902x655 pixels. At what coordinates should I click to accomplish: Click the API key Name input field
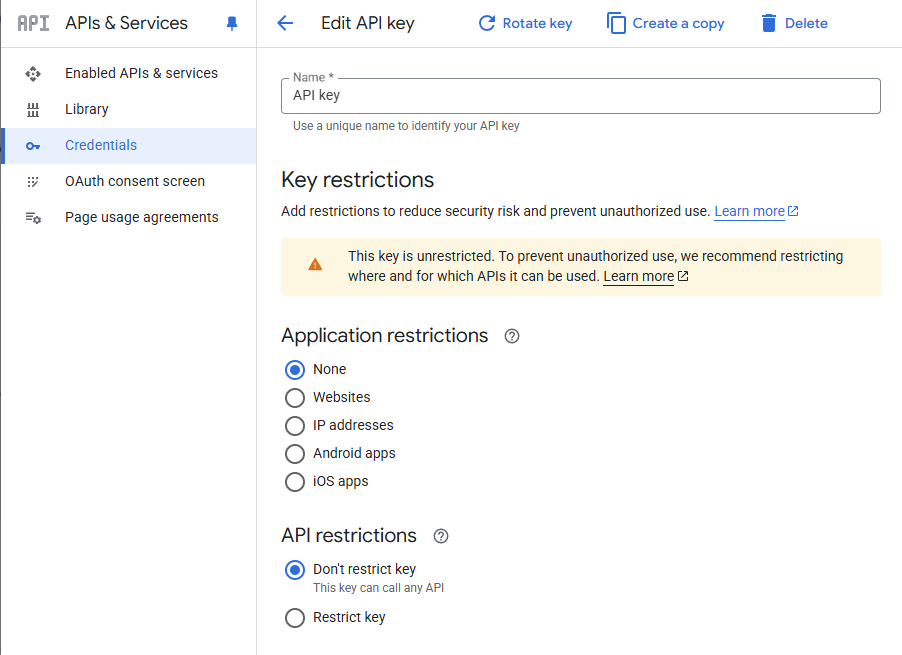(x=580, y=96)
